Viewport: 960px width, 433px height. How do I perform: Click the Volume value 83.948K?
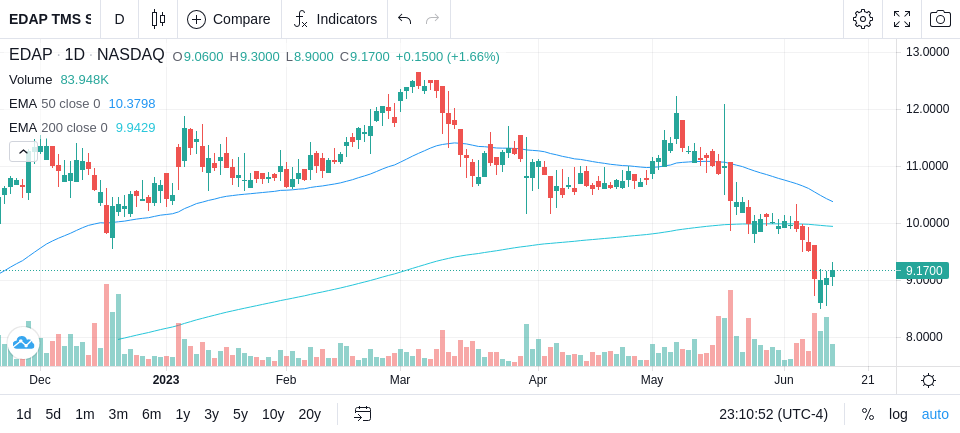84,80
